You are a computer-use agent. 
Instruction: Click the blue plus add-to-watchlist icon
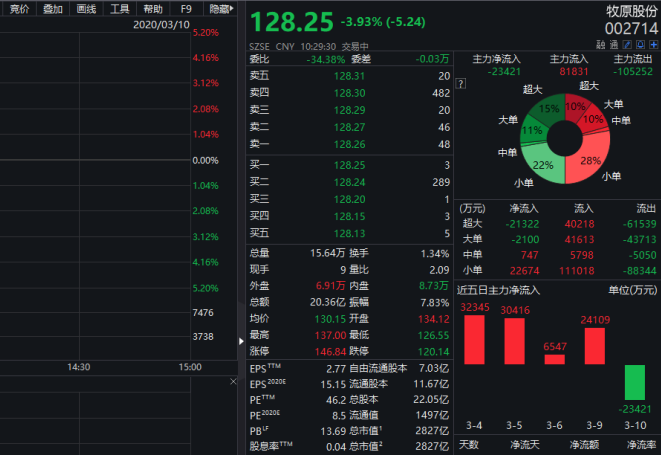pos(654,46)
